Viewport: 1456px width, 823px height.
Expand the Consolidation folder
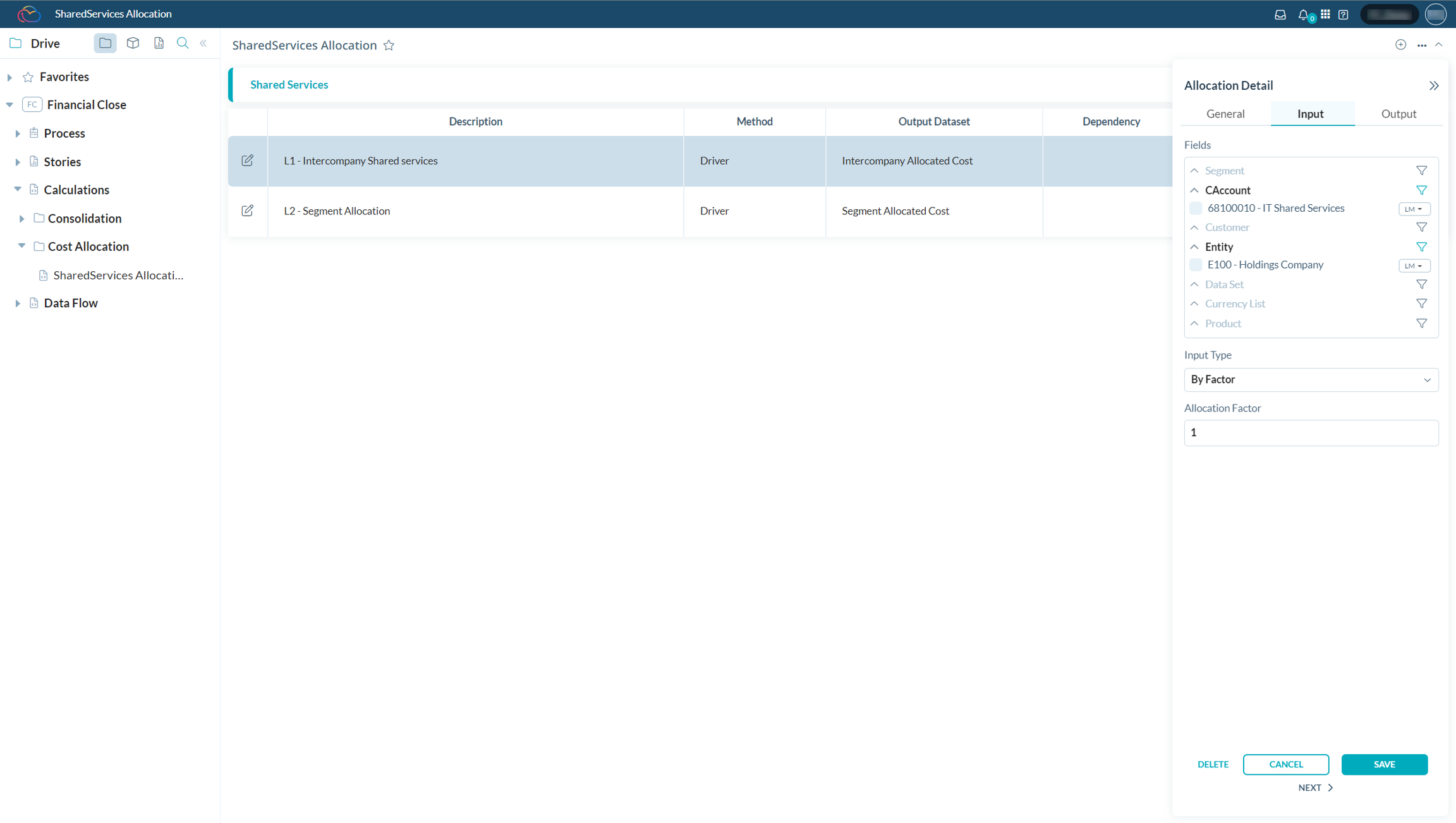[x=21, y=219]
